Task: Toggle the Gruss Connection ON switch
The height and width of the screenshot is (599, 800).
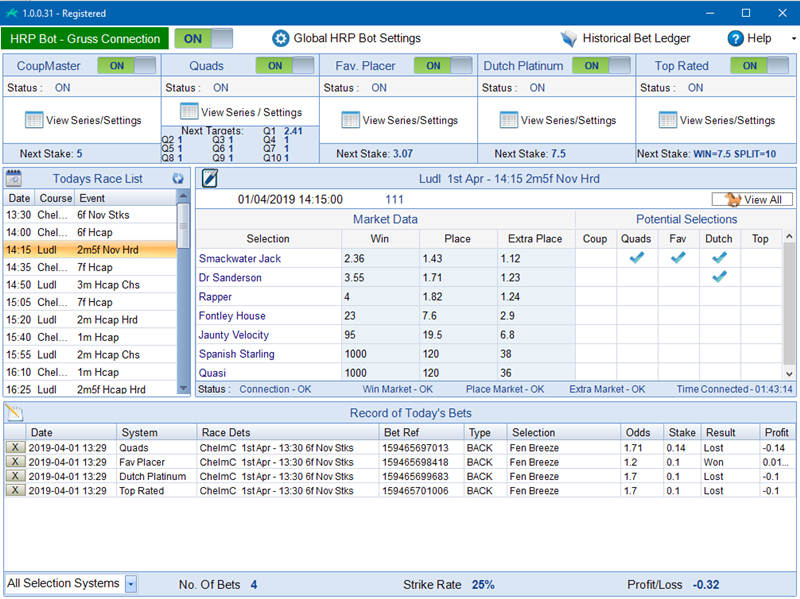Action: pos(204,39)
